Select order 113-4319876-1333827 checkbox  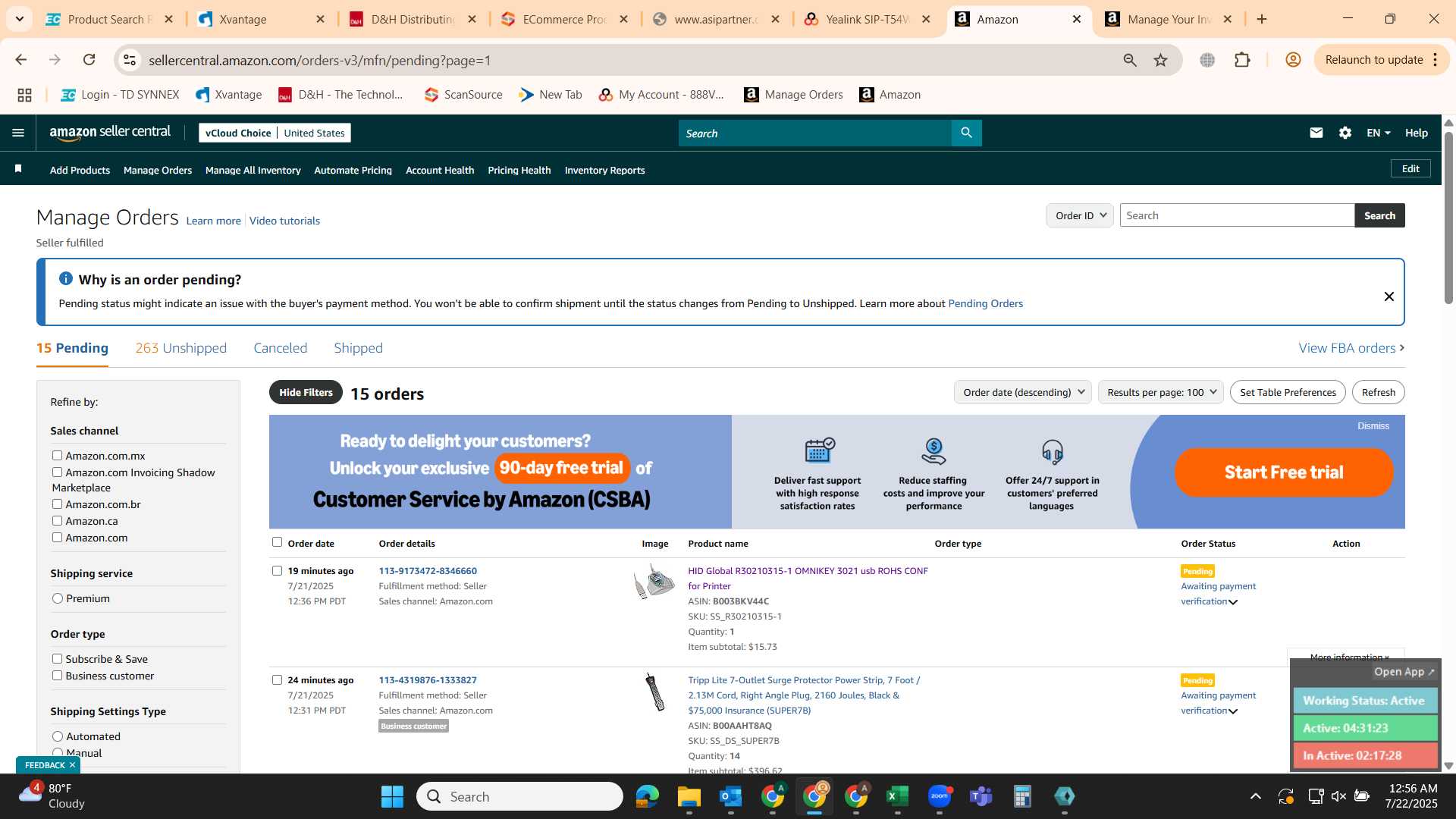click(277, 679)
